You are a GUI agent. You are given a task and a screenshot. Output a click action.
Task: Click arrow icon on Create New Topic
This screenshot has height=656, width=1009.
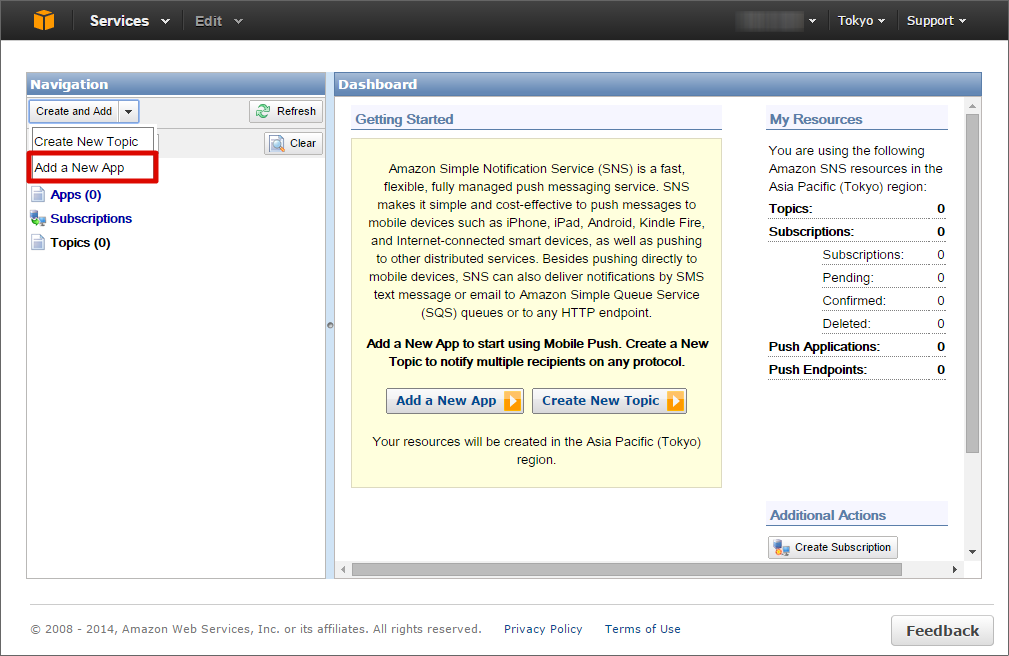pyautogui.click(x=675, y=401)
